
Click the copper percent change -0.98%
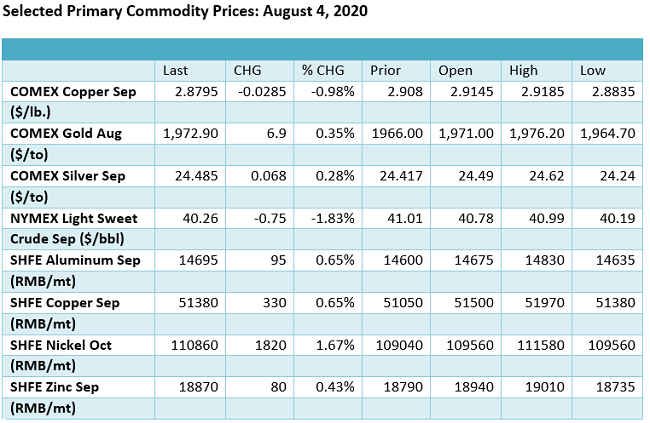(x=321, y=90)
